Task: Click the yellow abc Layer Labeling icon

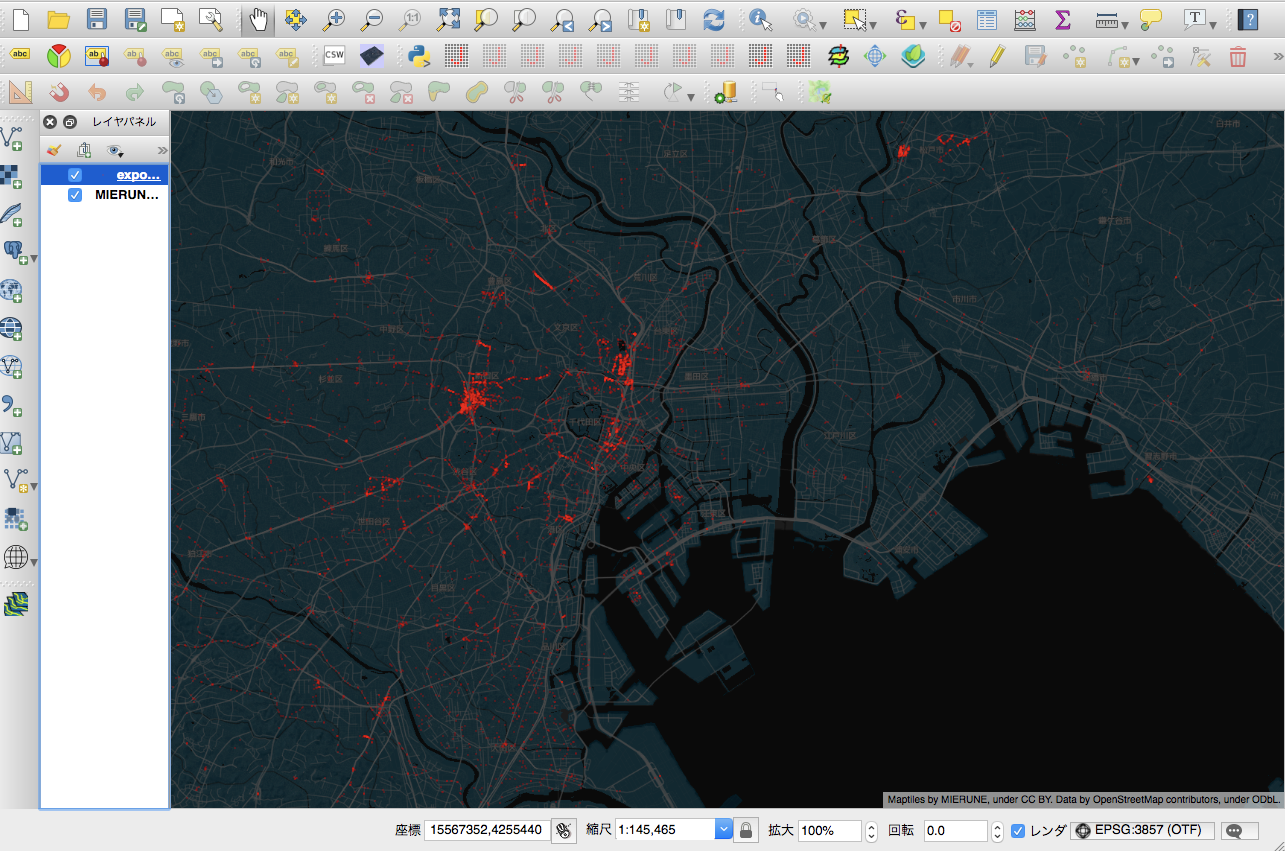Action: [21, 56]
